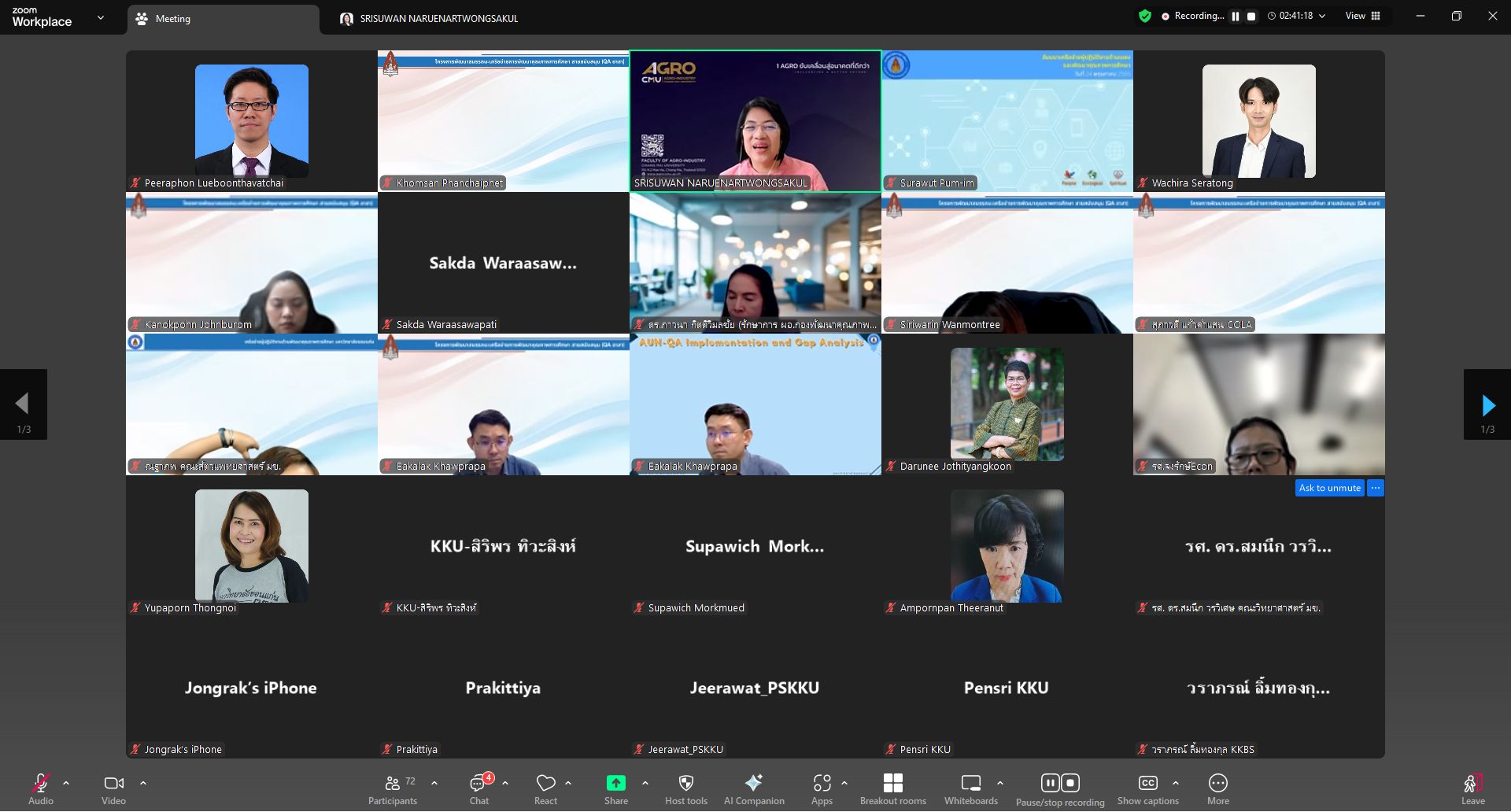Open the Chat panel
This screenshot has width=1511, height=812.
(x=479, y=789)
